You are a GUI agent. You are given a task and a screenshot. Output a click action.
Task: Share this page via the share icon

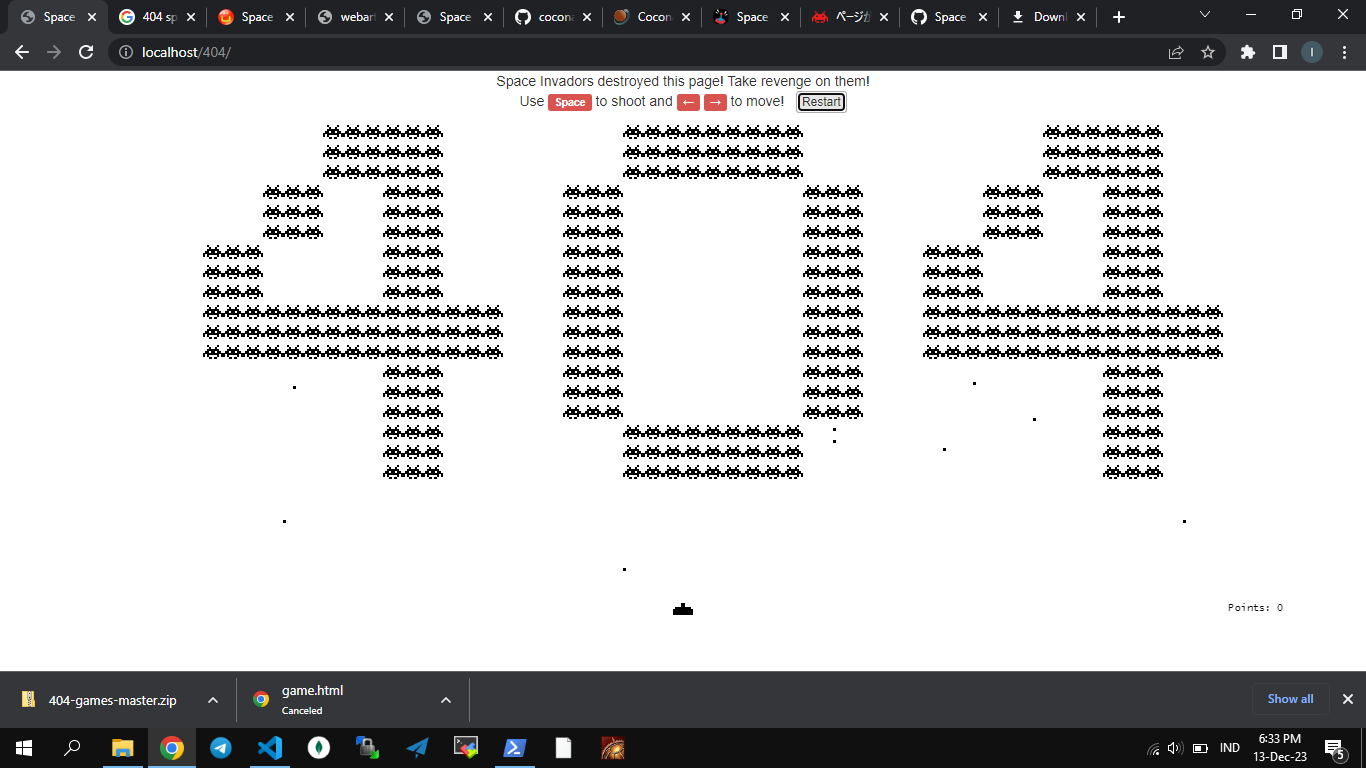pyautogui.click(x=1176, y=52)
